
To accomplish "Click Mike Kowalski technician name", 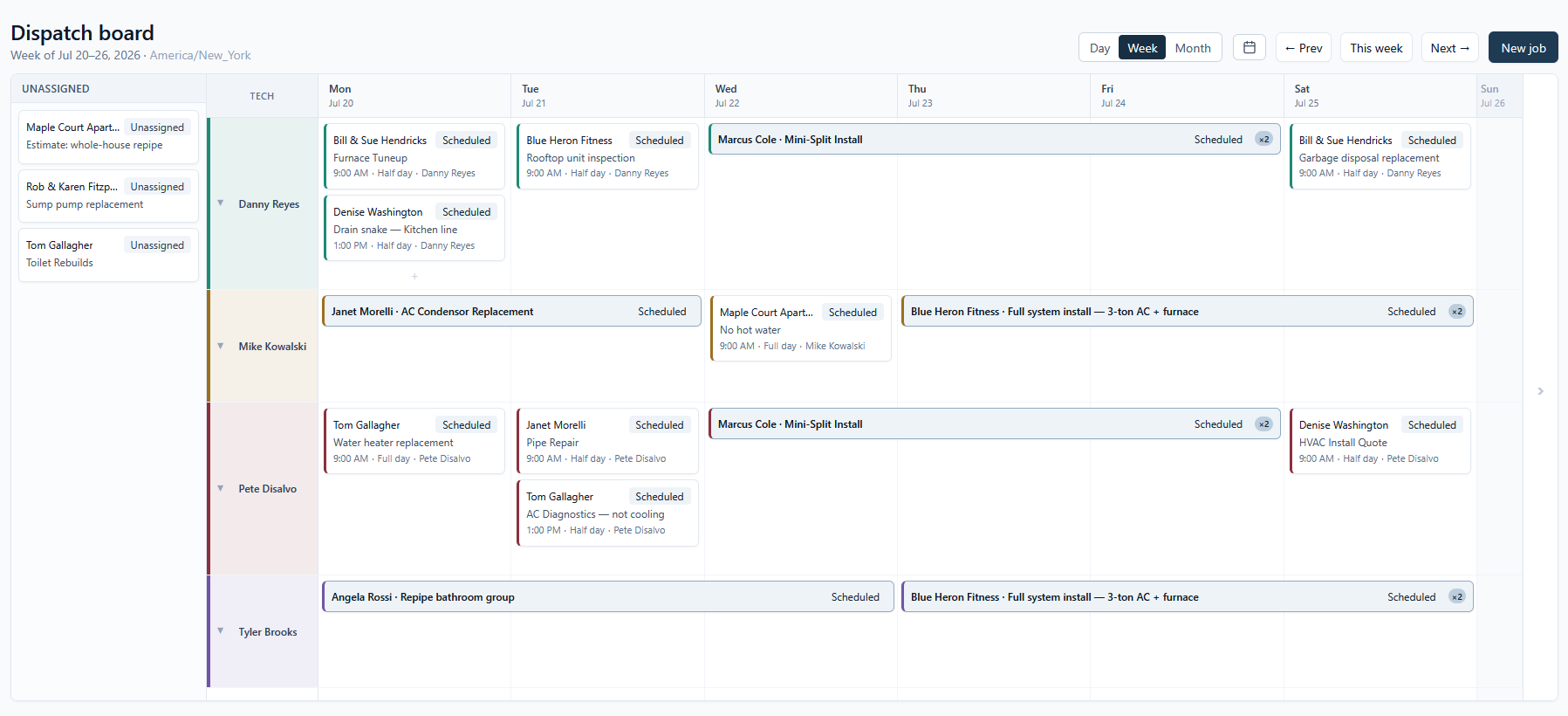I will click(x=272, y=347).
